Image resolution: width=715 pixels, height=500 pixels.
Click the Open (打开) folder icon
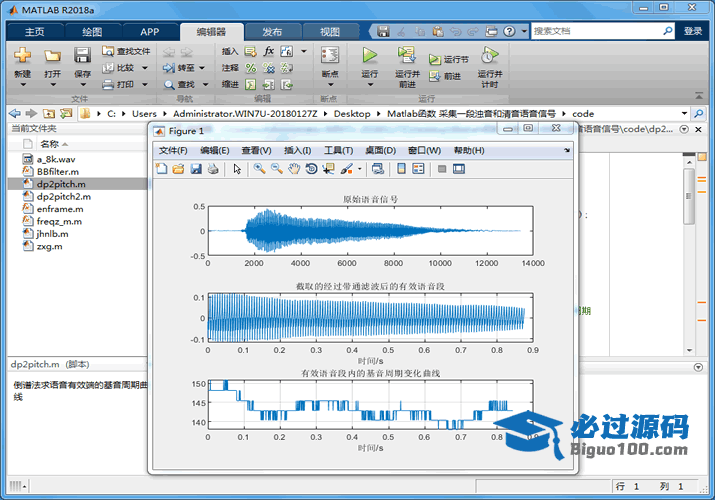[x=52, y=56]
